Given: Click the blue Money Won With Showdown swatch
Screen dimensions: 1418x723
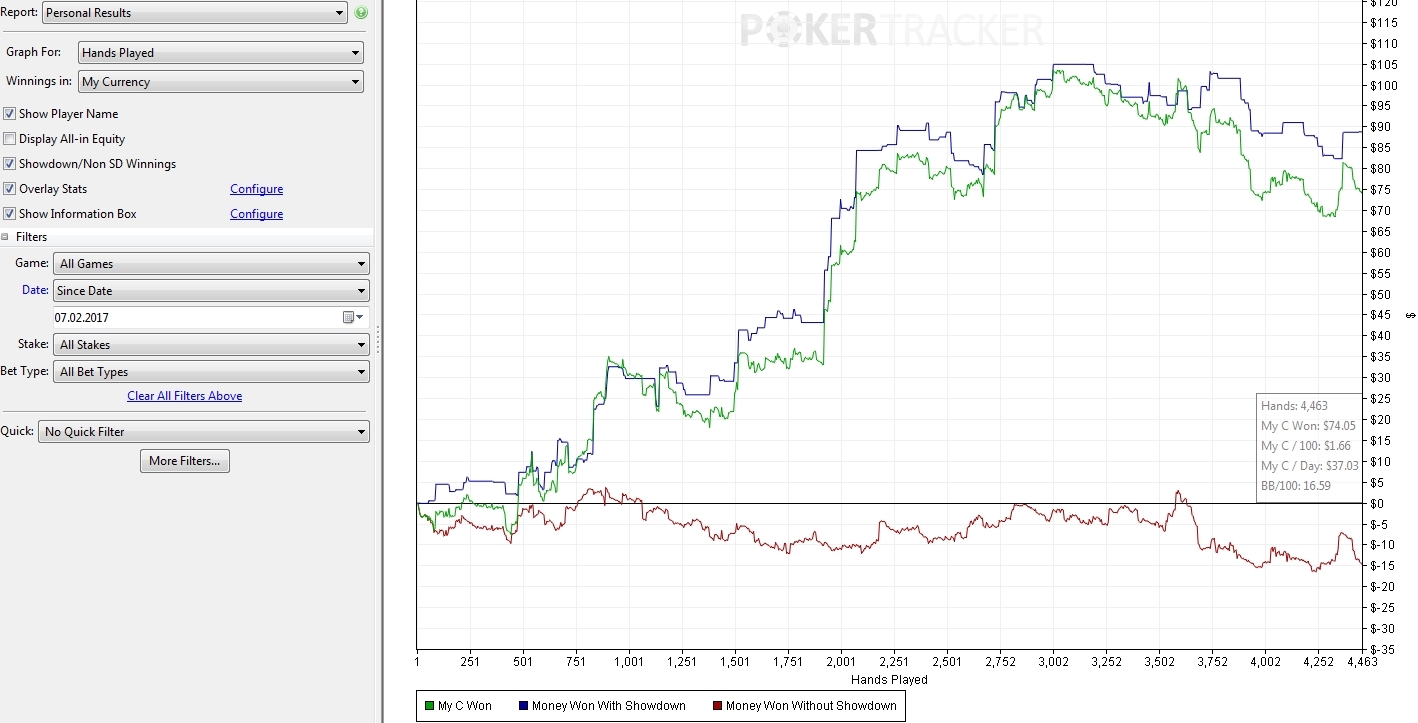Looking at the screenshot, I should pyautogui.click(x=522, y=706).
